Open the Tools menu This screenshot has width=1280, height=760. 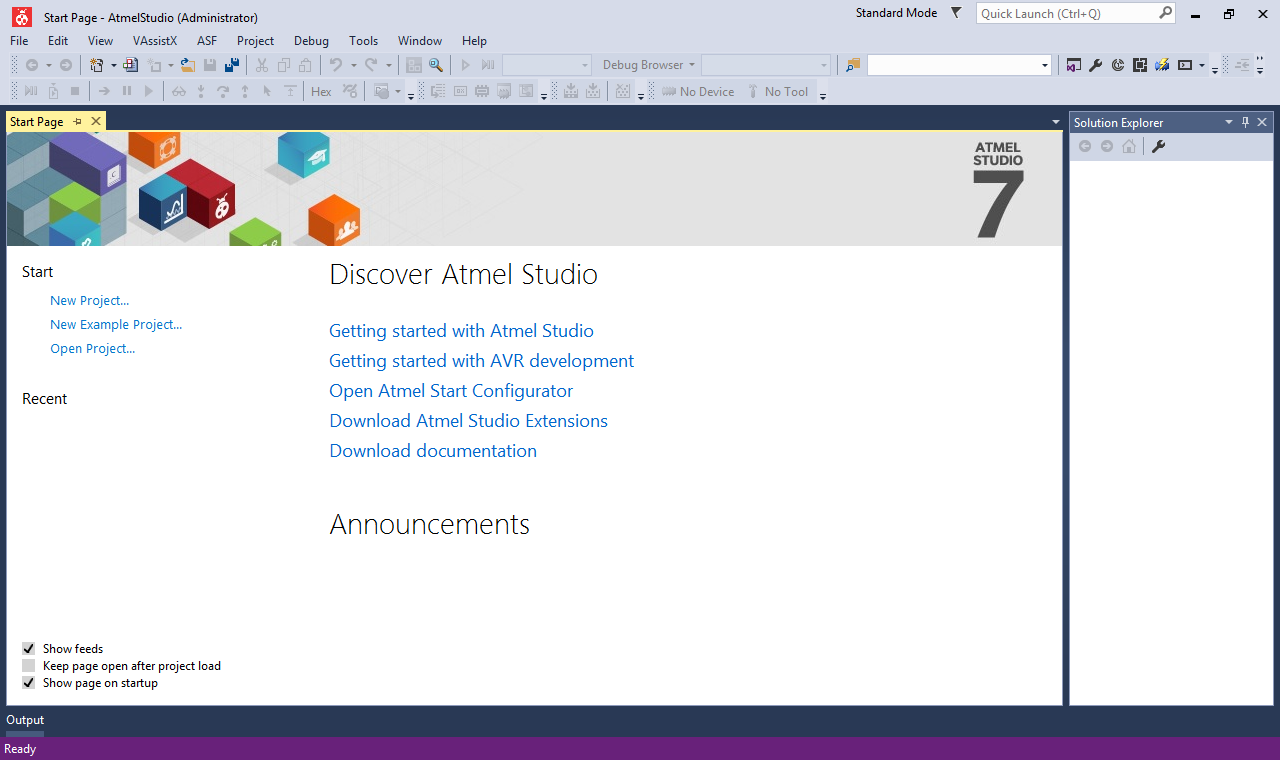tap(364, 41)
